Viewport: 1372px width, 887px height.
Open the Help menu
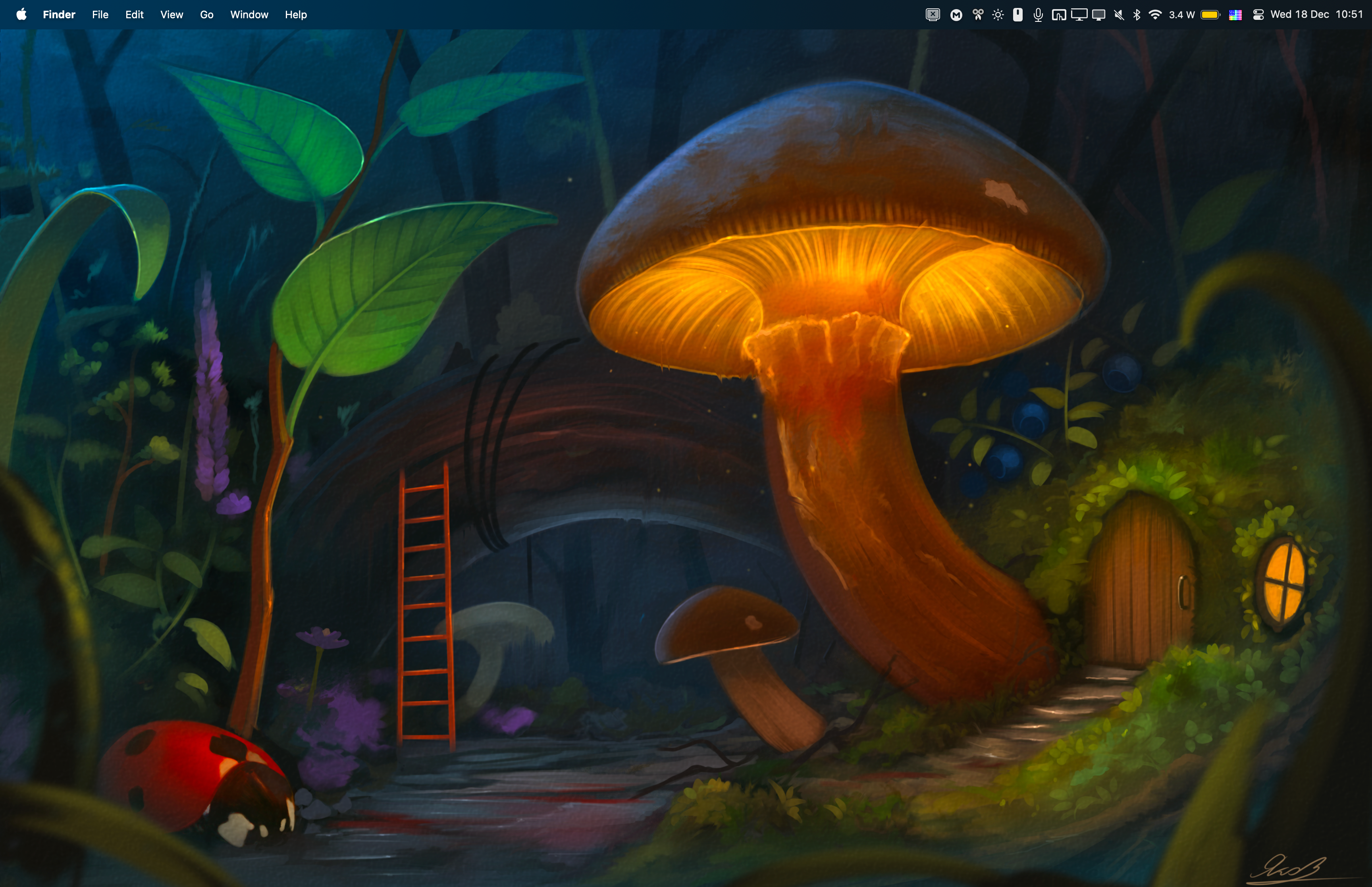coord(295,14)
